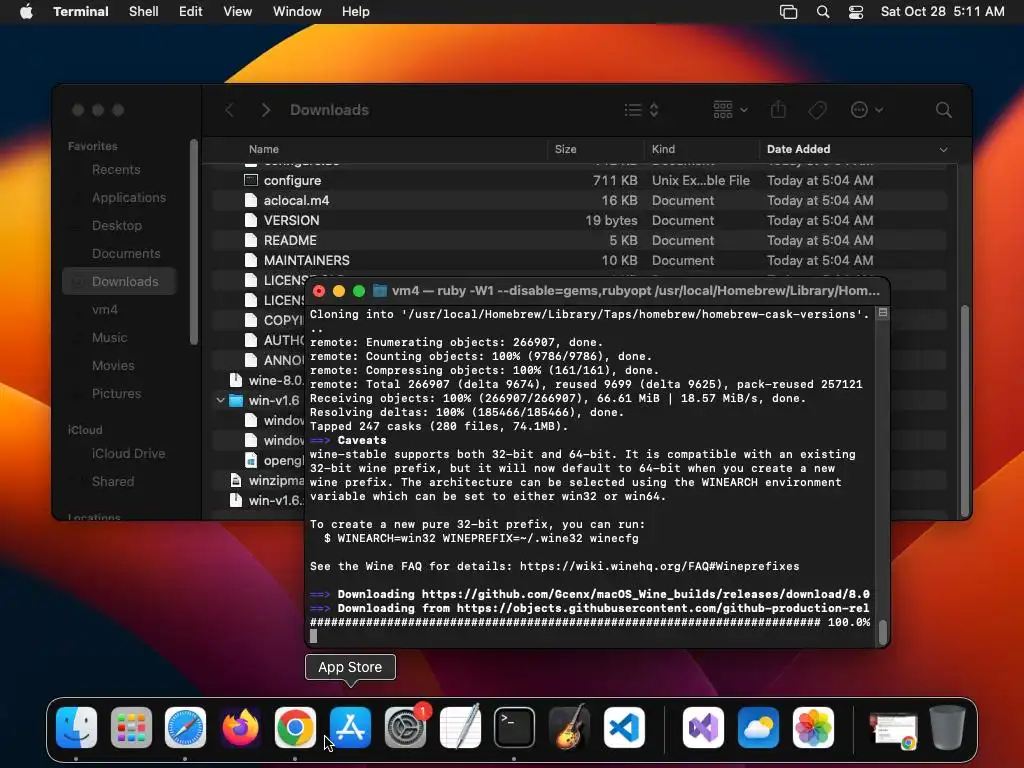
Task: Go forward in Finder Downloads window
Action: [265, 110]
